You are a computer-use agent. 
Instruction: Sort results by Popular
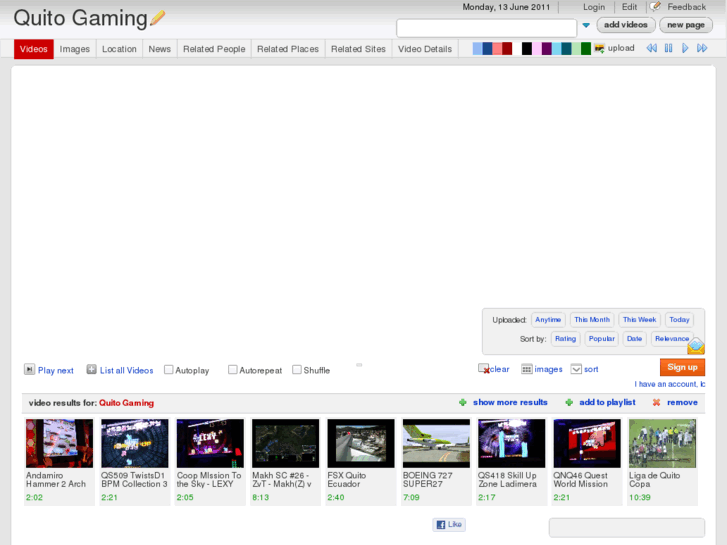point(601,339)
